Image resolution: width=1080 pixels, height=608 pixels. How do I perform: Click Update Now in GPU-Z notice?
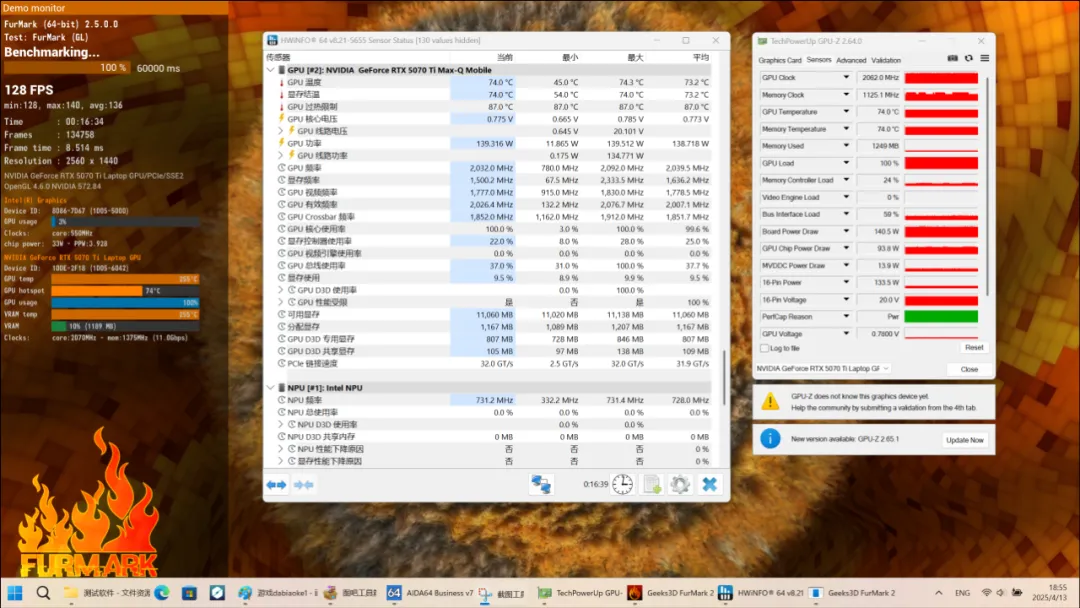(x=964, y=440)
